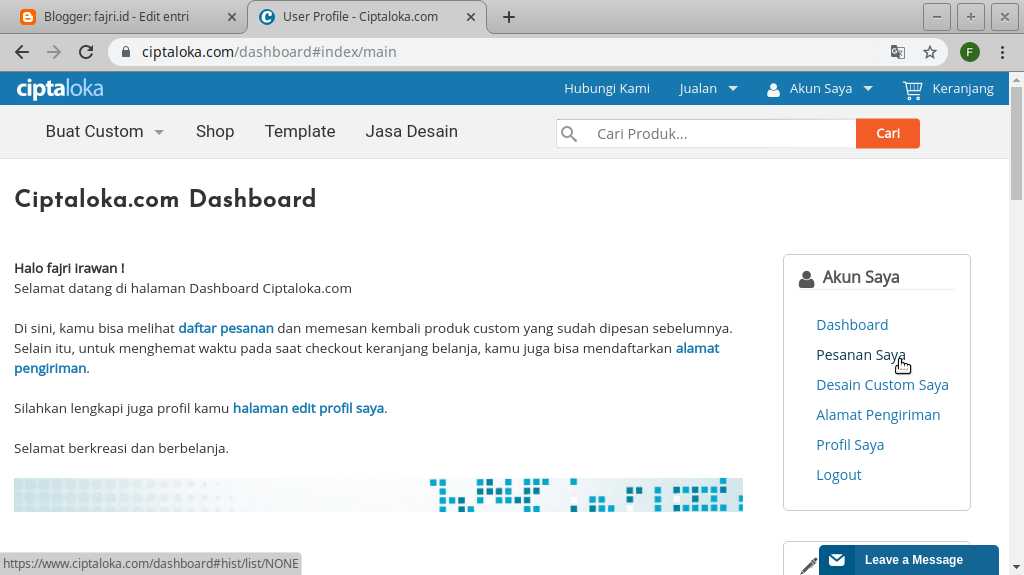Screen dimensions: 1024x575
Task: Click the scrollbar up arrow
Action: pyautogui.click(x=1016, y=80)
